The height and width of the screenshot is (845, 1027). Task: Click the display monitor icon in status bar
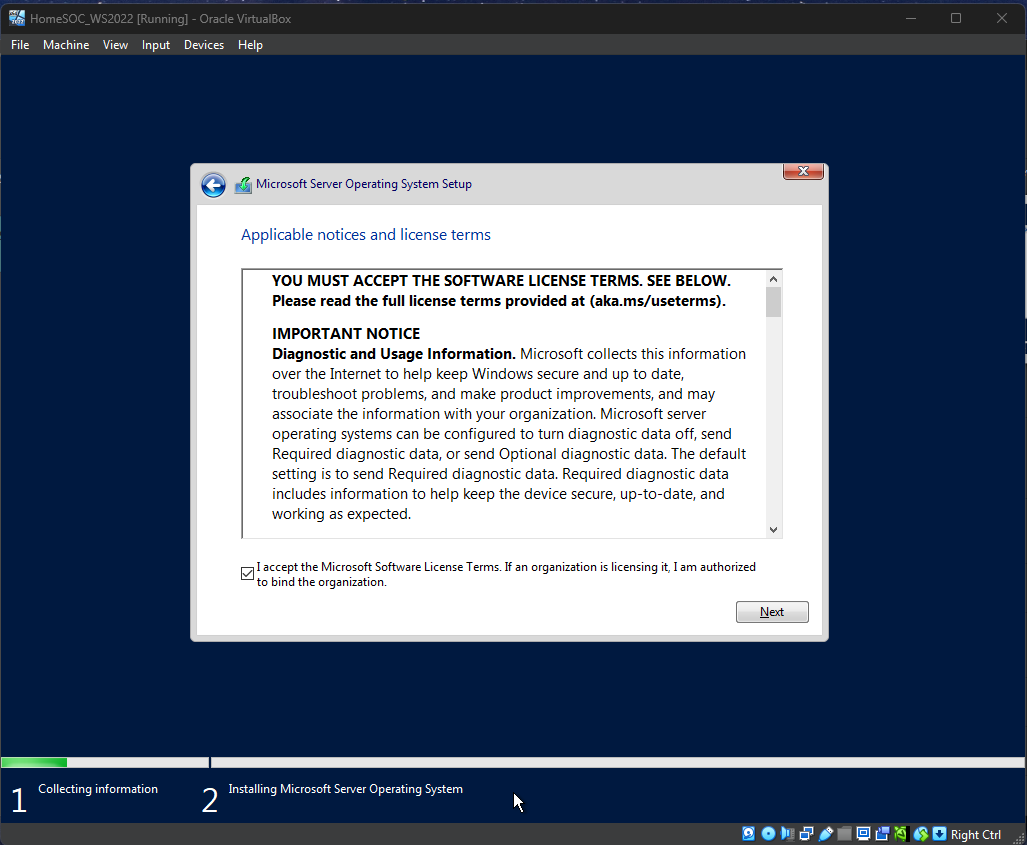point(863,834)
